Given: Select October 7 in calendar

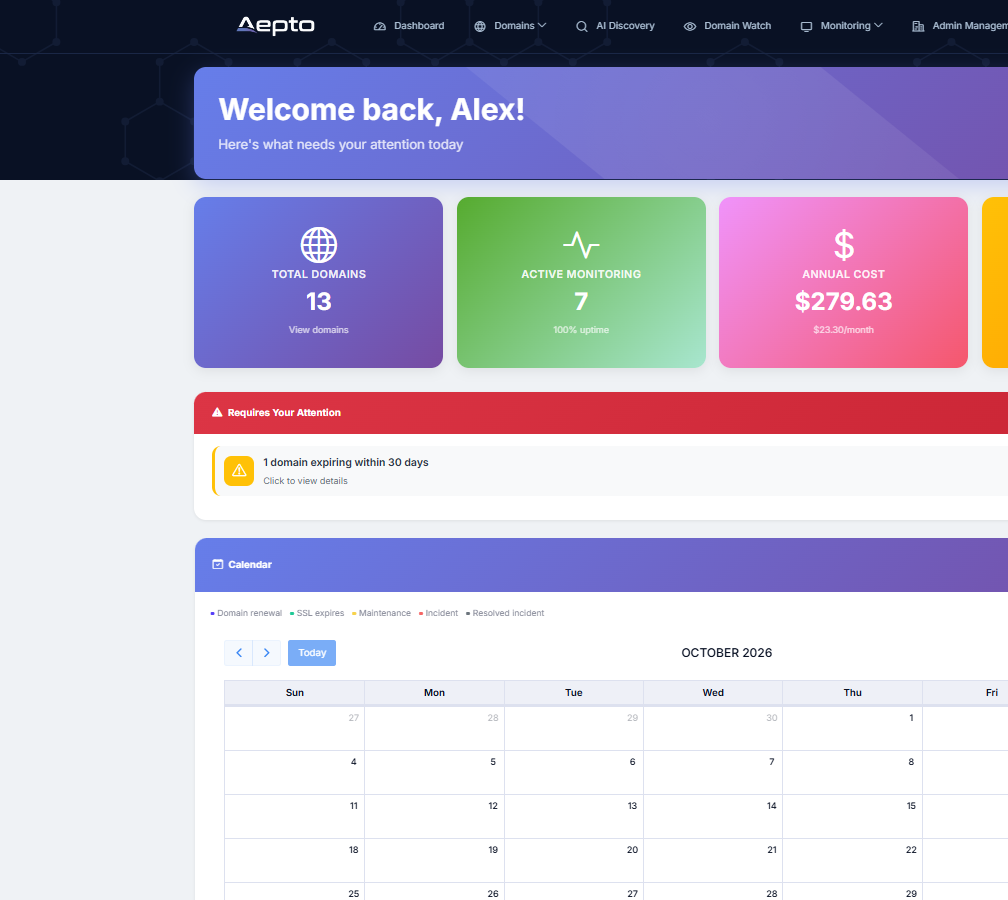Looking at the screenshot, I should (713, 773).
